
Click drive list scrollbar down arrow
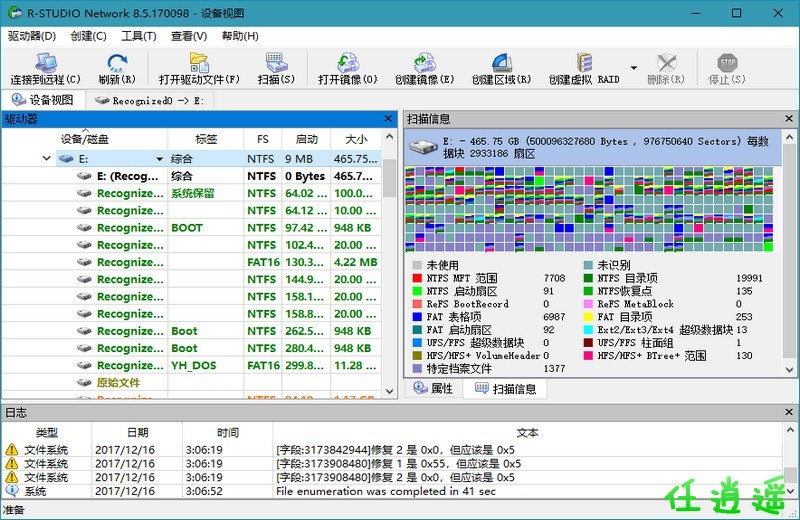(389, 391)
